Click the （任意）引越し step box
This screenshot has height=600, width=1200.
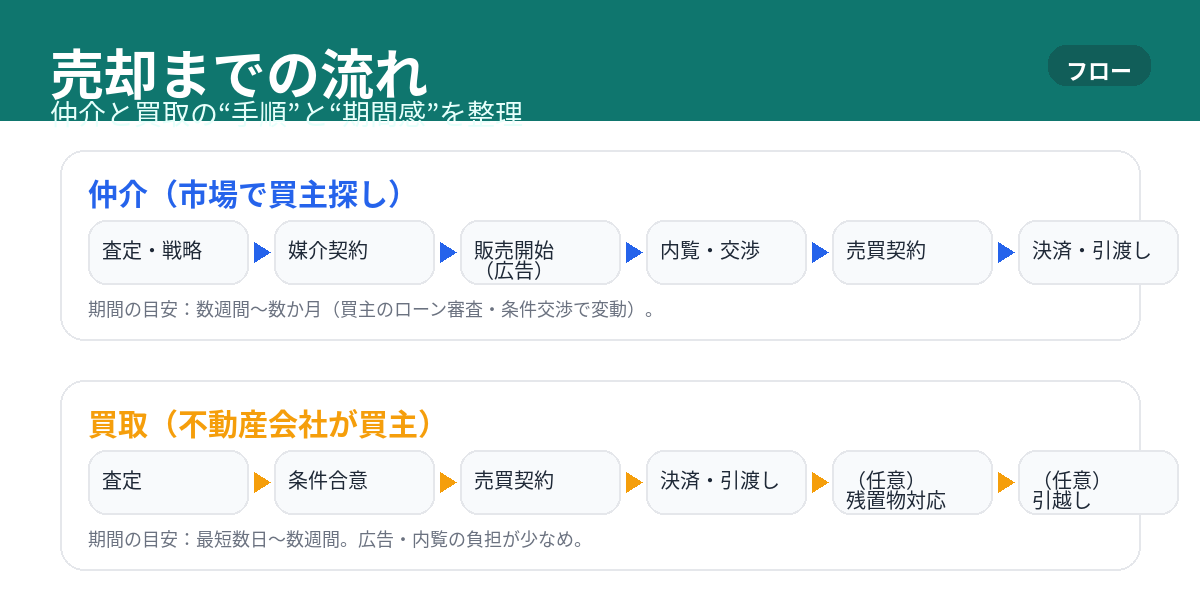(1098, 482)
